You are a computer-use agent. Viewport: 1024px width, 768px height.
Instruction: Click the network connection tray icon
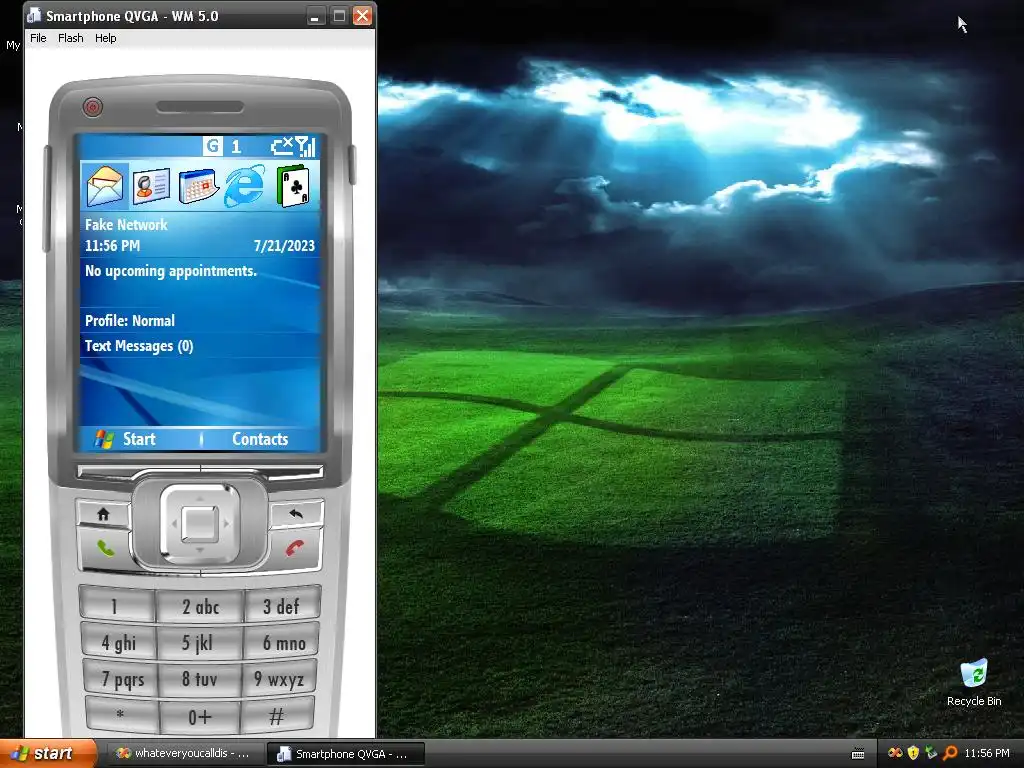931,753
